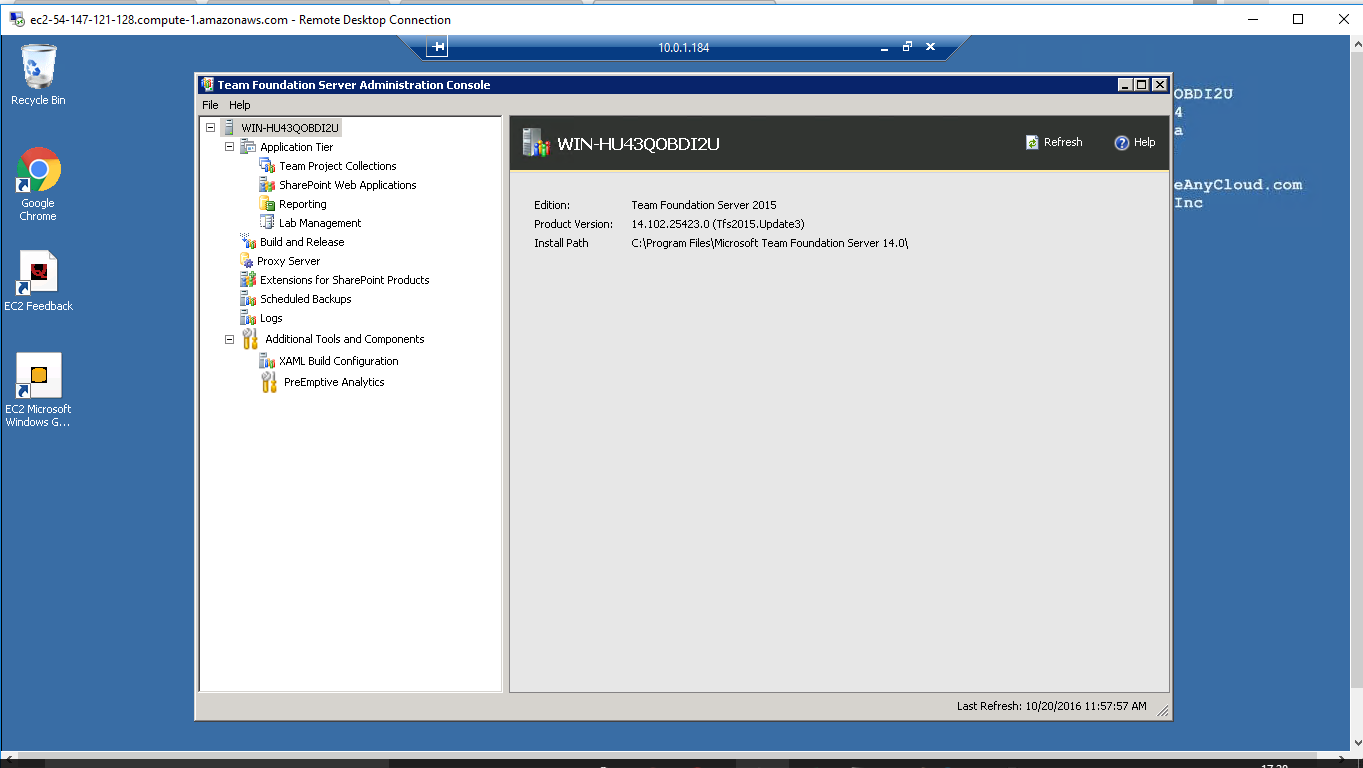Select Extensions for SharePoint Products item
The height and width of the screenshot is (768, 1363).
point(344,280)
